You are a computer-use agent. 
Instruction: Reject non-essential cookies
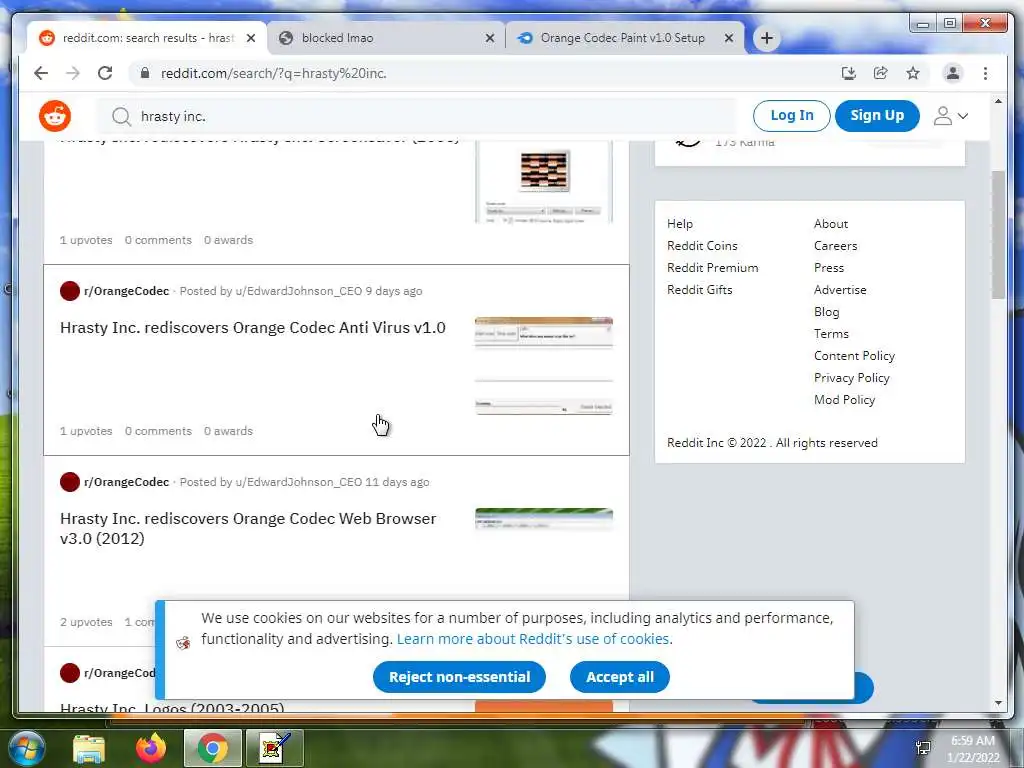tap(459, 677)
